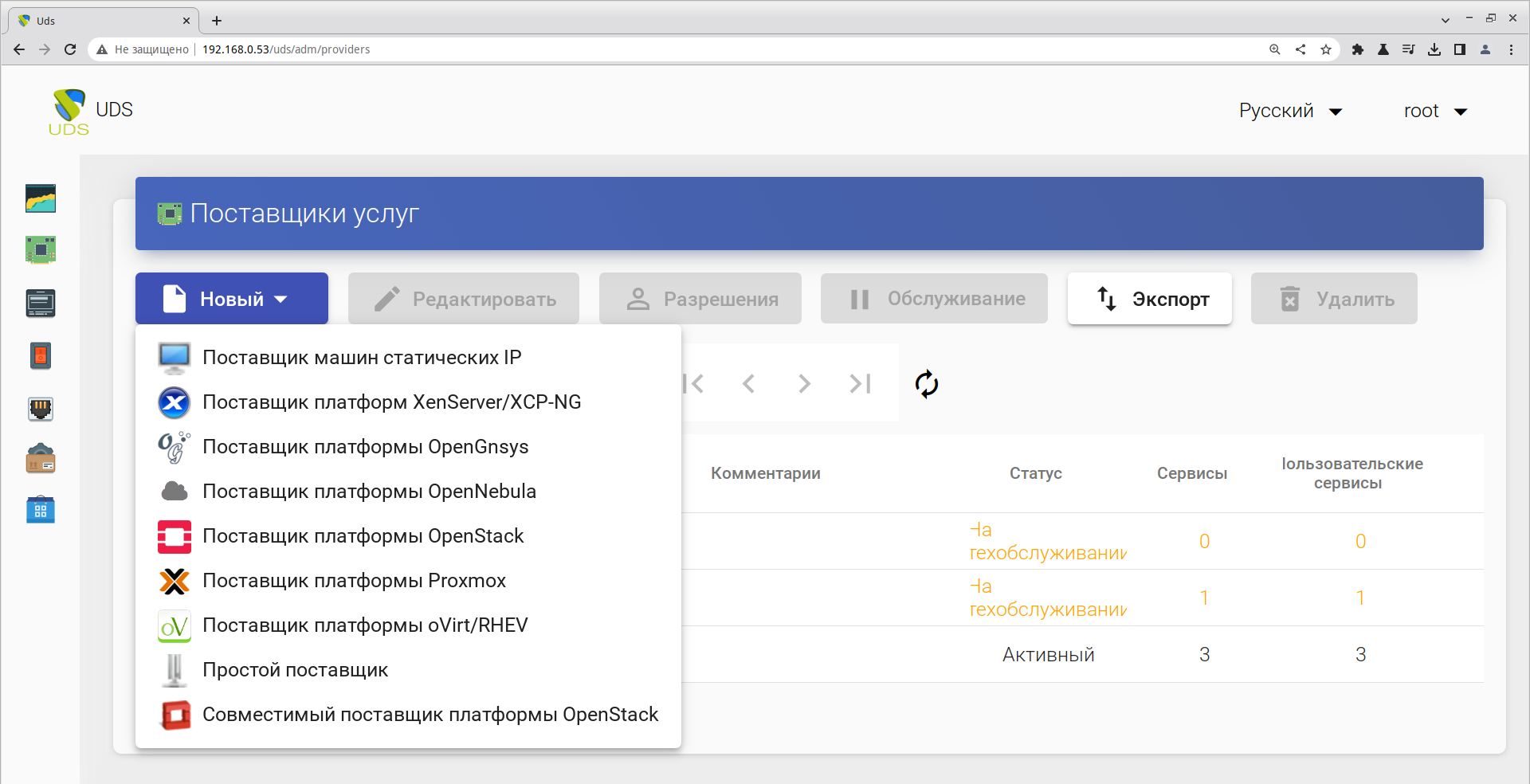Click the oVirt green icon

tap(174, 625)
